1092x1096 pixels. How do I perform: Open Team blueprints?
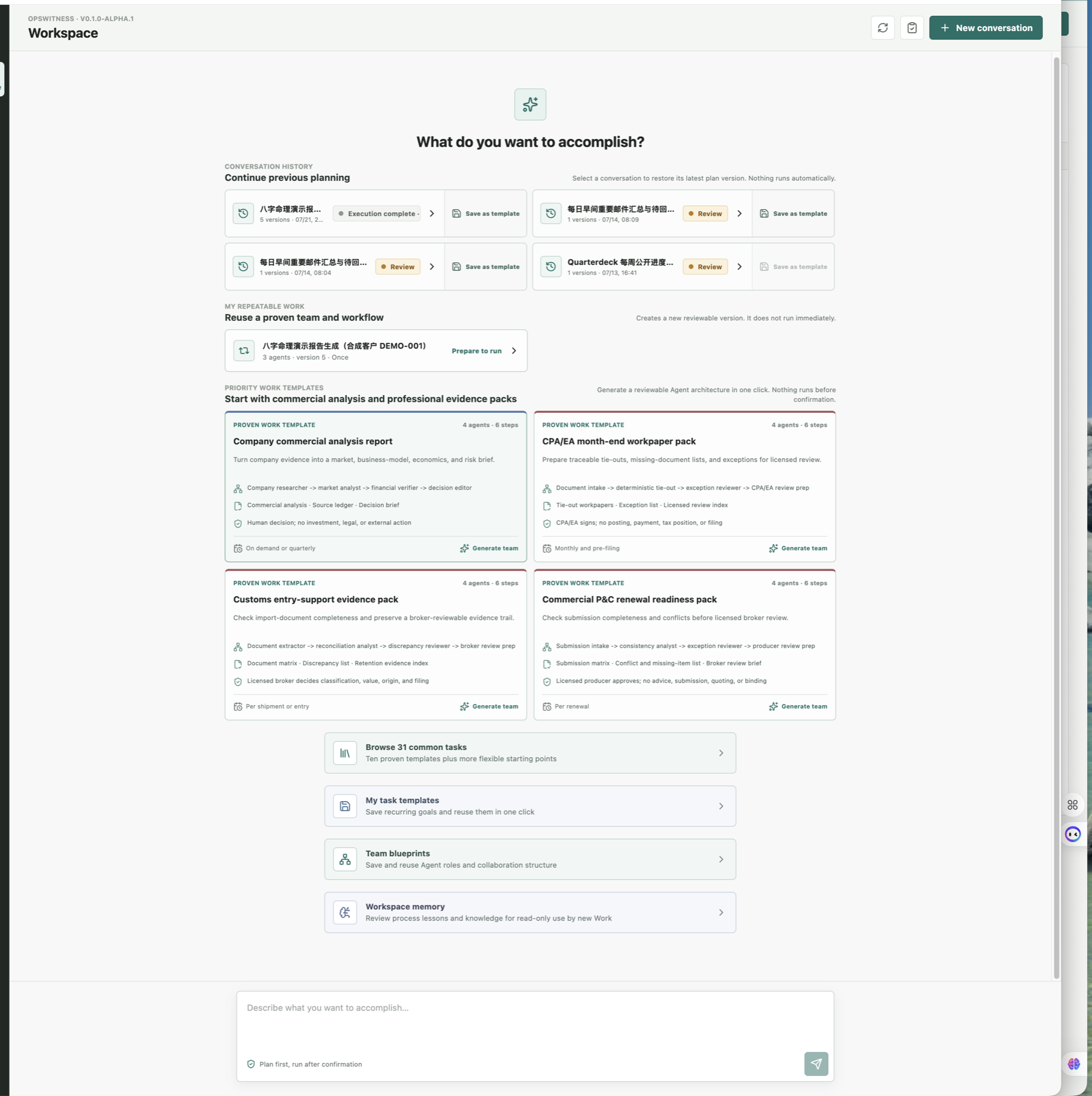point(530,859)
